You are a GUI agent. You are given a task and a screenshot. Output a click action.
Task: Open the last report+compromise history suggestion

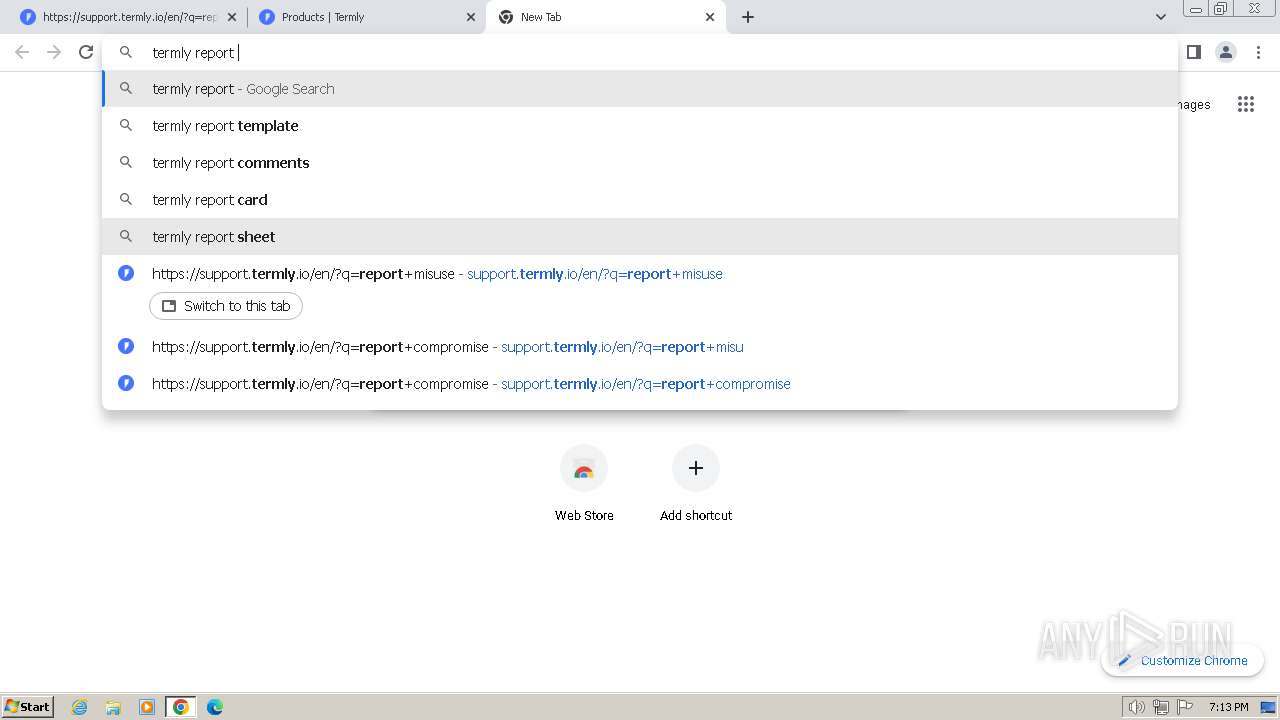pos(640,384)
